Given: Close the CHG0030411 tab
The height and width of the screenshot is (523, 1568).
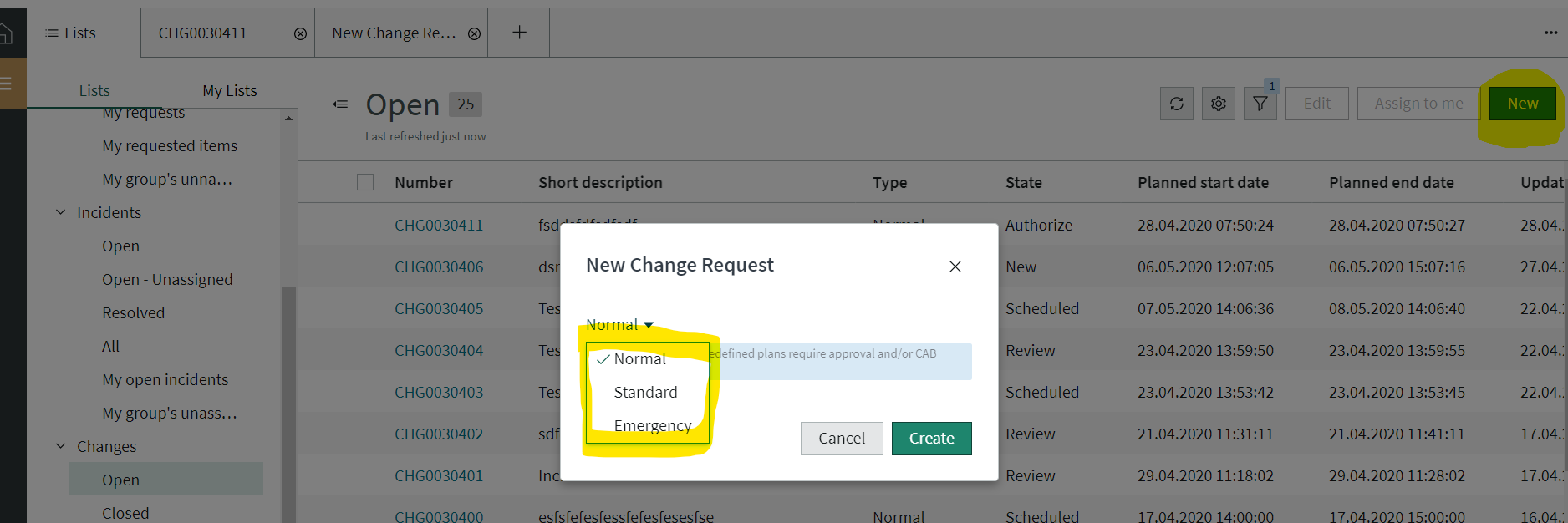Looking at the screenshot, I should tap(300, 33).
